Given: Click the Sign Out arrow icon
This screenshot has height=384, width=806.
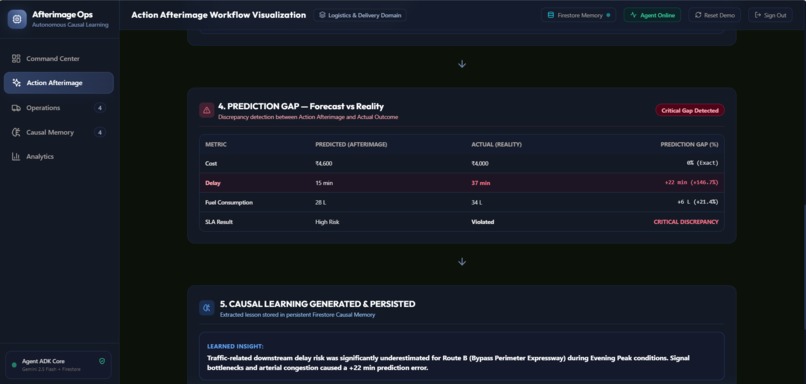Looking at the screenshot, I should [x=758, y=15].
